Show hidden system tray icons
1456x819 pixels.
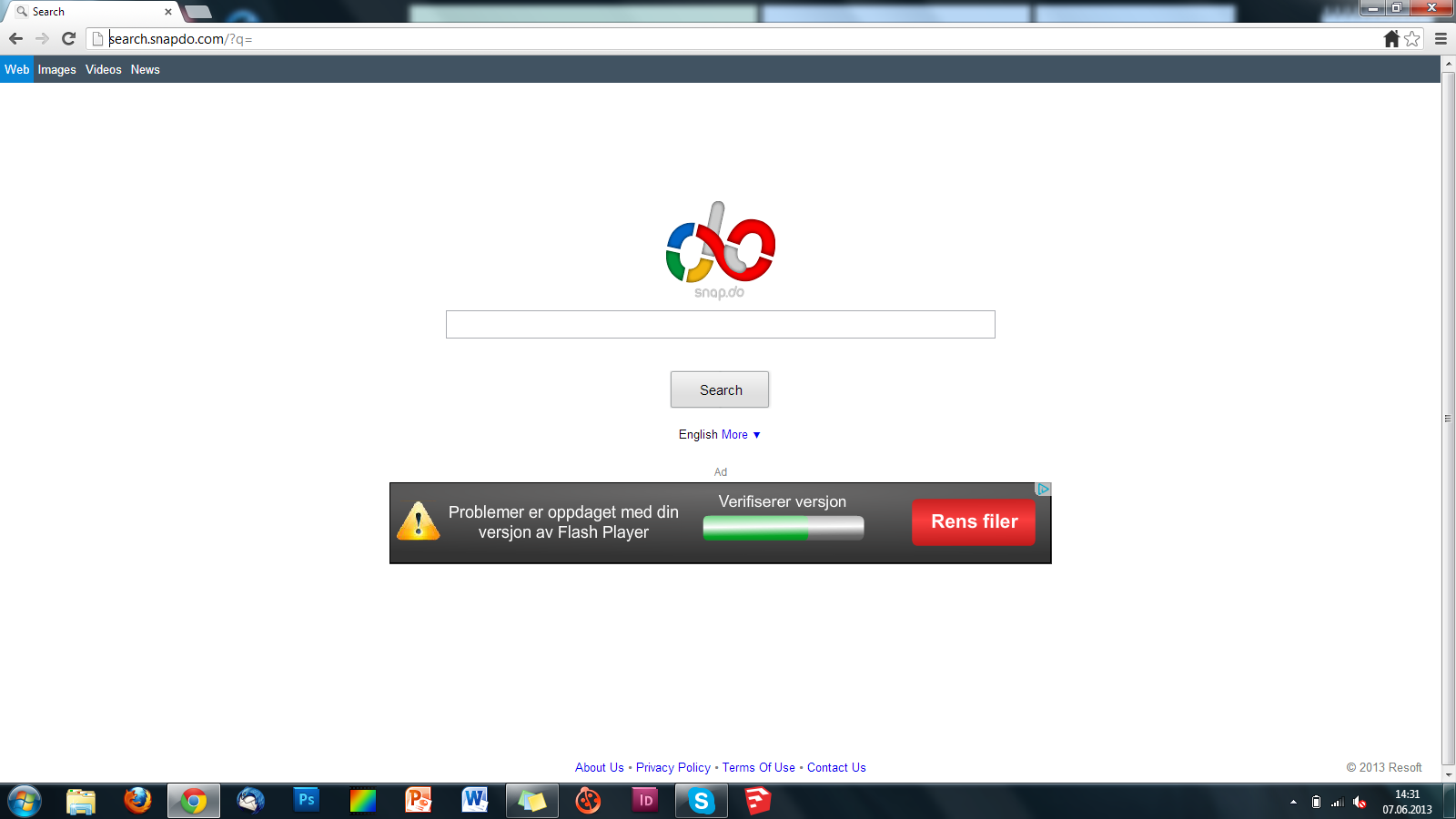(1293, 803)
